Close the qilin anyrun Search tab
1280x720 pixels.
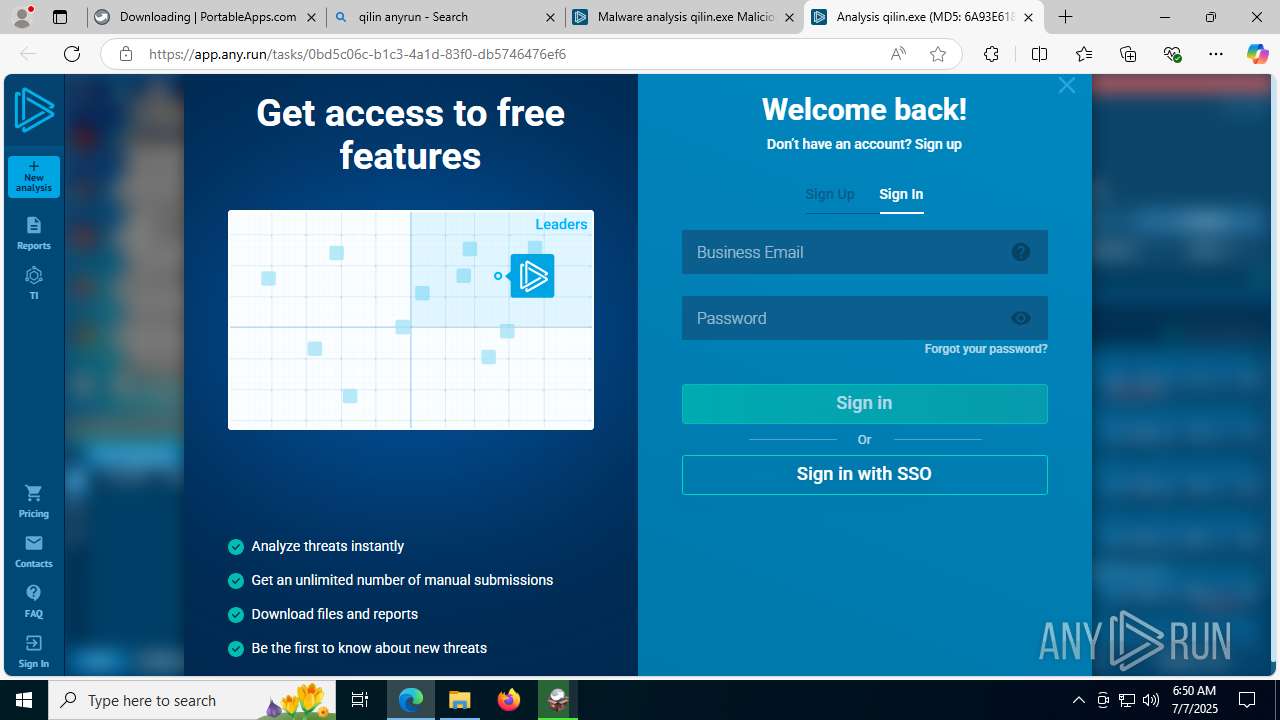(550, 17)
